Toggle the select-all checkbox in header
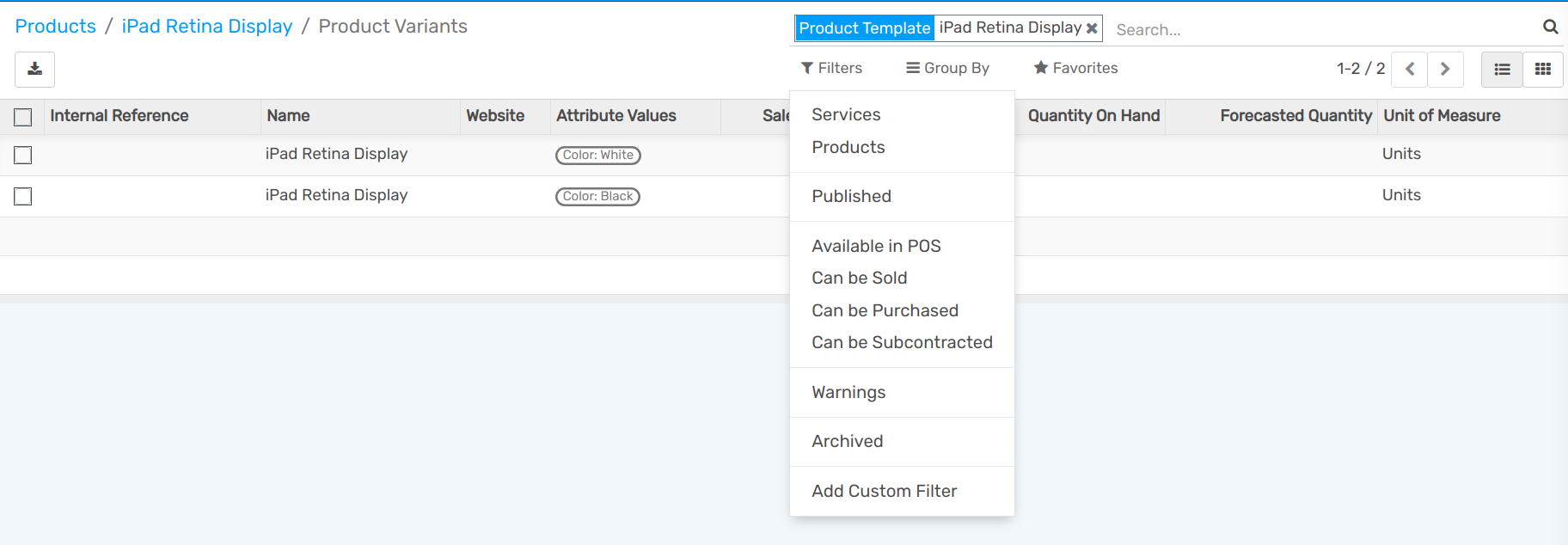This screenshot has width=1568, height=545. [x=23, y=117]
